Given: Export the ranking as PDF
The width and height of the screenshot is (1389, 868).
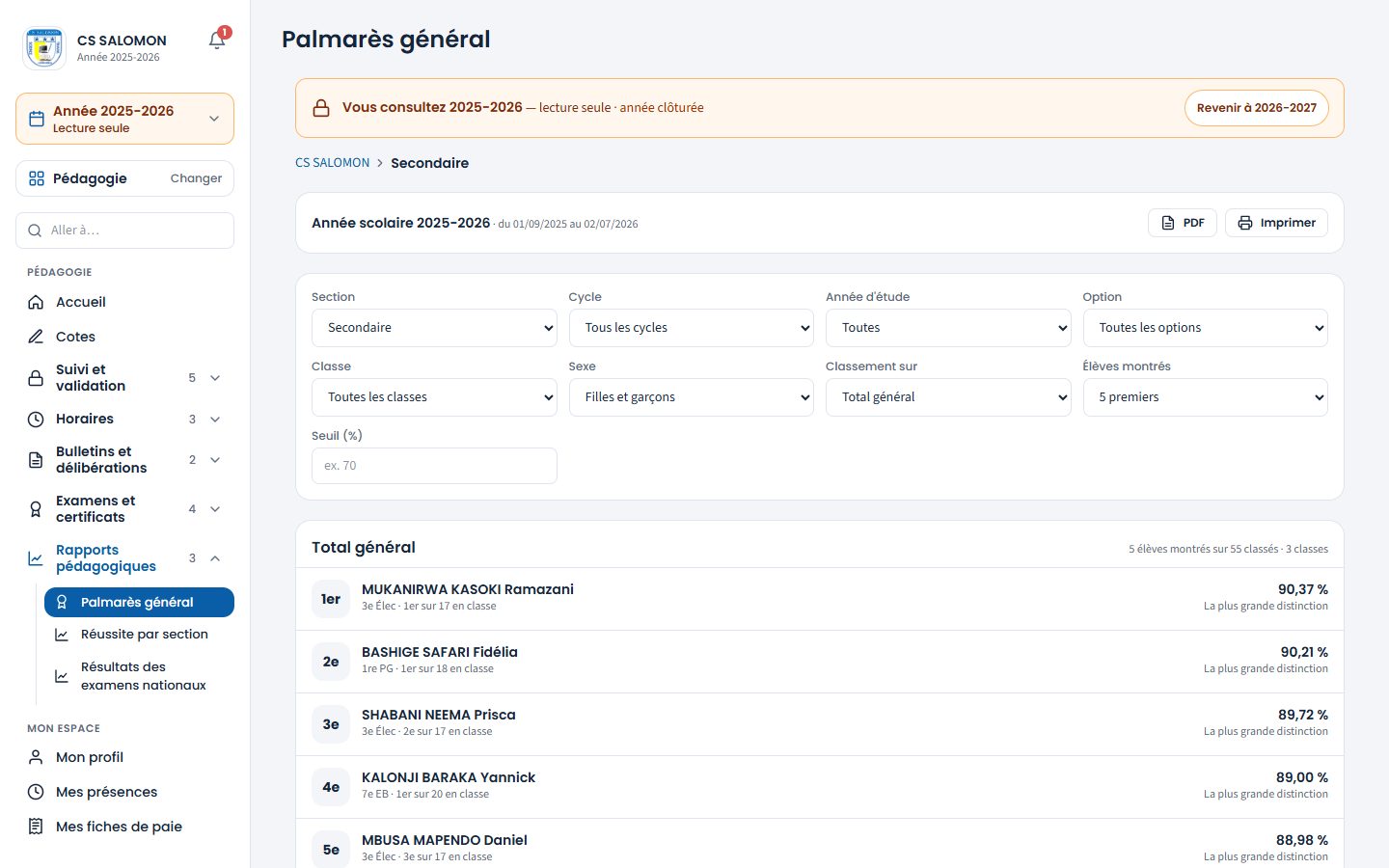Looking at the screenshot, I should pos(1183,223).
